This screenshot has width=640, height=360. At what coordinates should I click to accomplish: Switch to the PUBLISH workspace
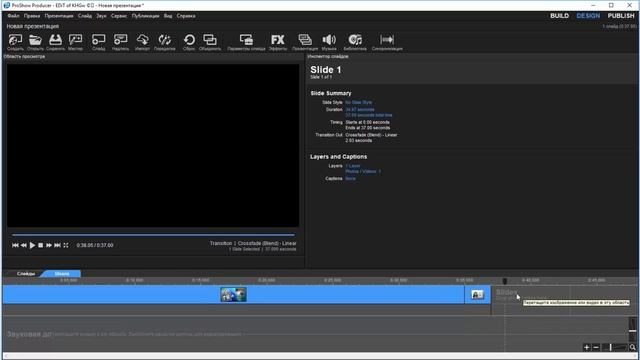point(621,16)
